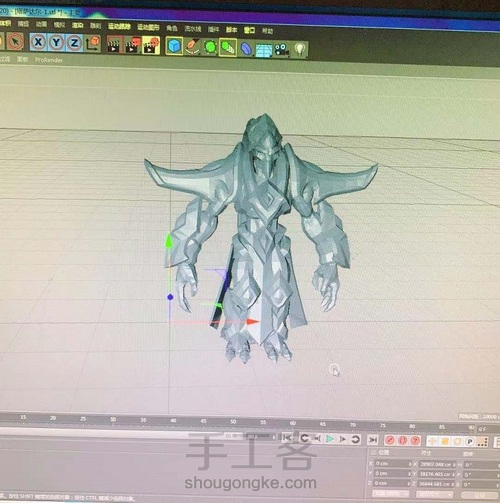
Task: Click the X position 0 cm field
Action: (x=393, y=464)
